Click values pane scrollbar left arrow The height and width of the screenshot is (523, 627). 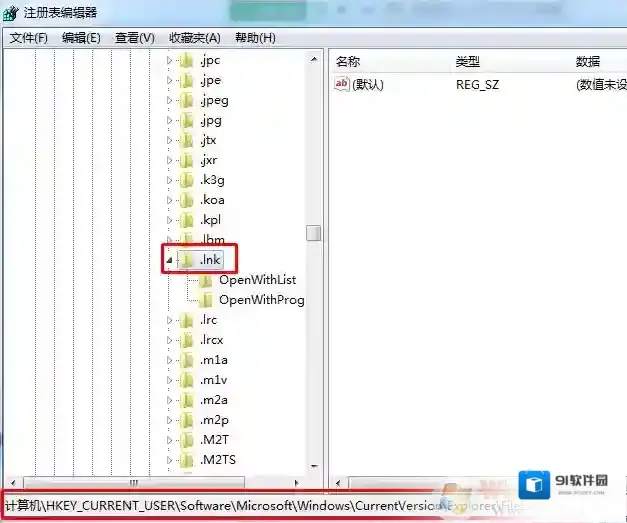(338, 483)
